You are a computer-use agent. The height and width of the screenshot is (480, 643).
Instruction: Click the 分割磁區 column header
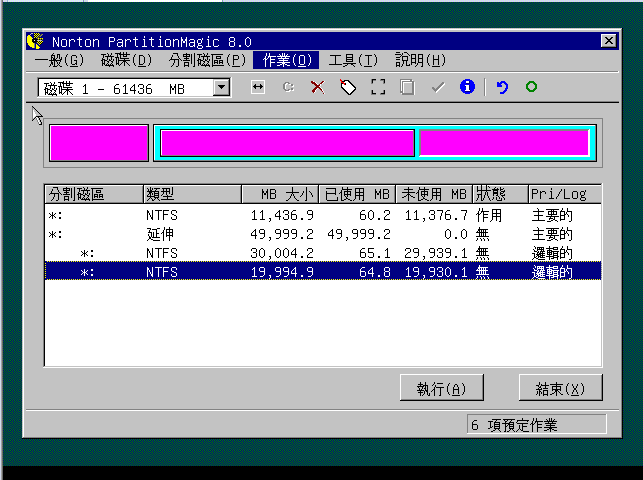[x=94, y=194]
